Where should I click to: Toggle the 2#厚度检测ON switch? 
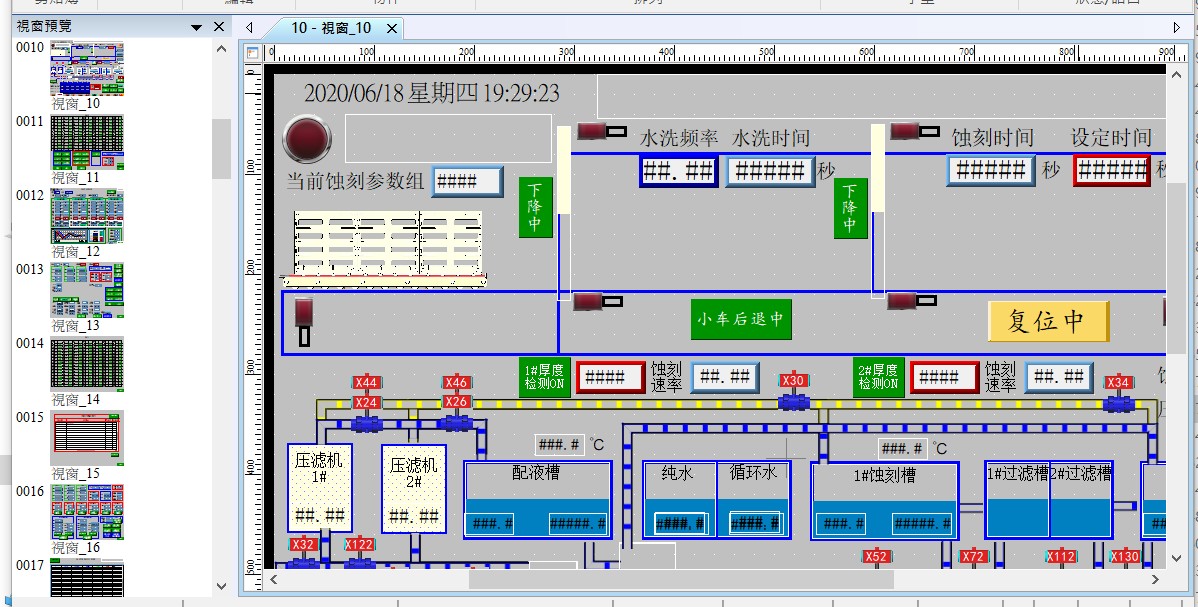pyautogui.click(x=878, y=377)
